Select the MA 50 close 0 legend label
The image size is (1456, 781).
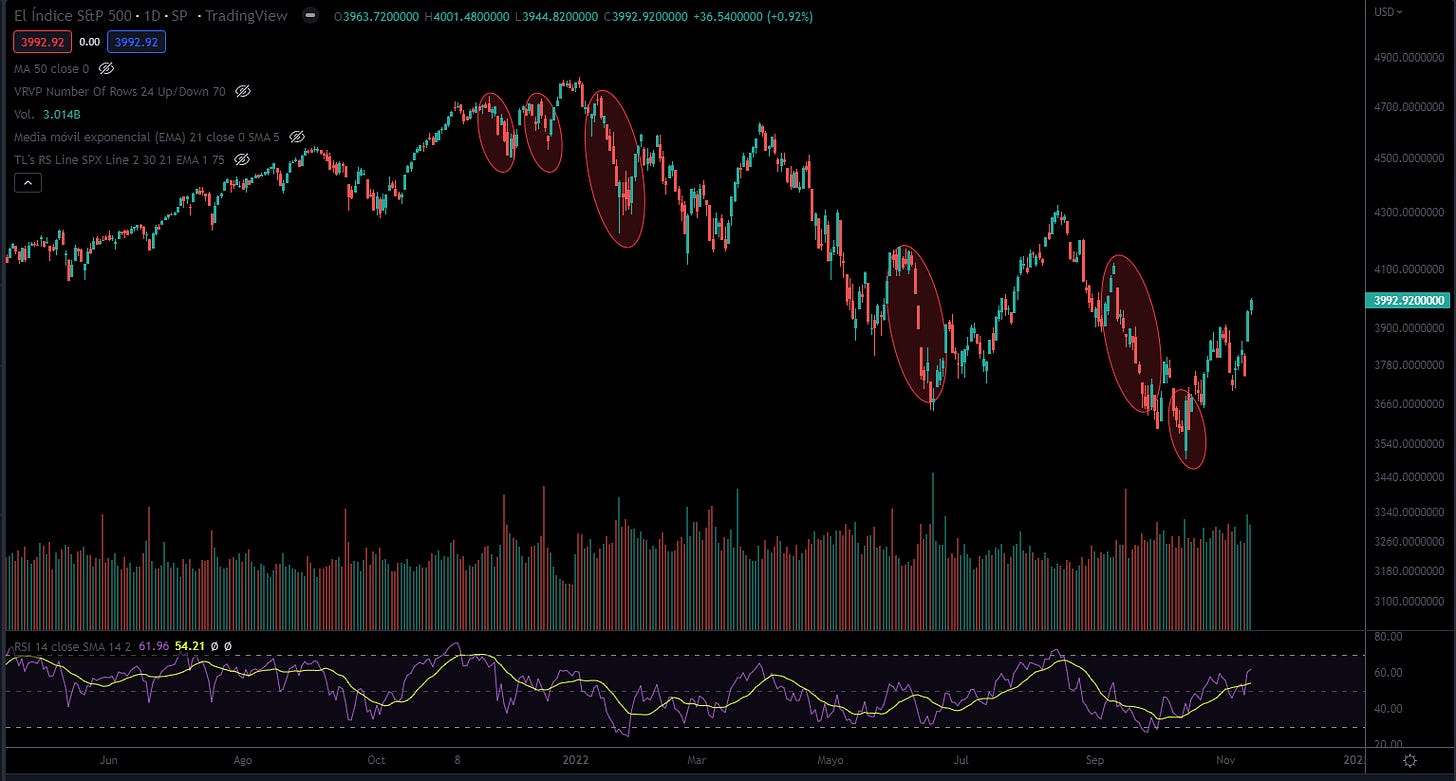(52, 69)
